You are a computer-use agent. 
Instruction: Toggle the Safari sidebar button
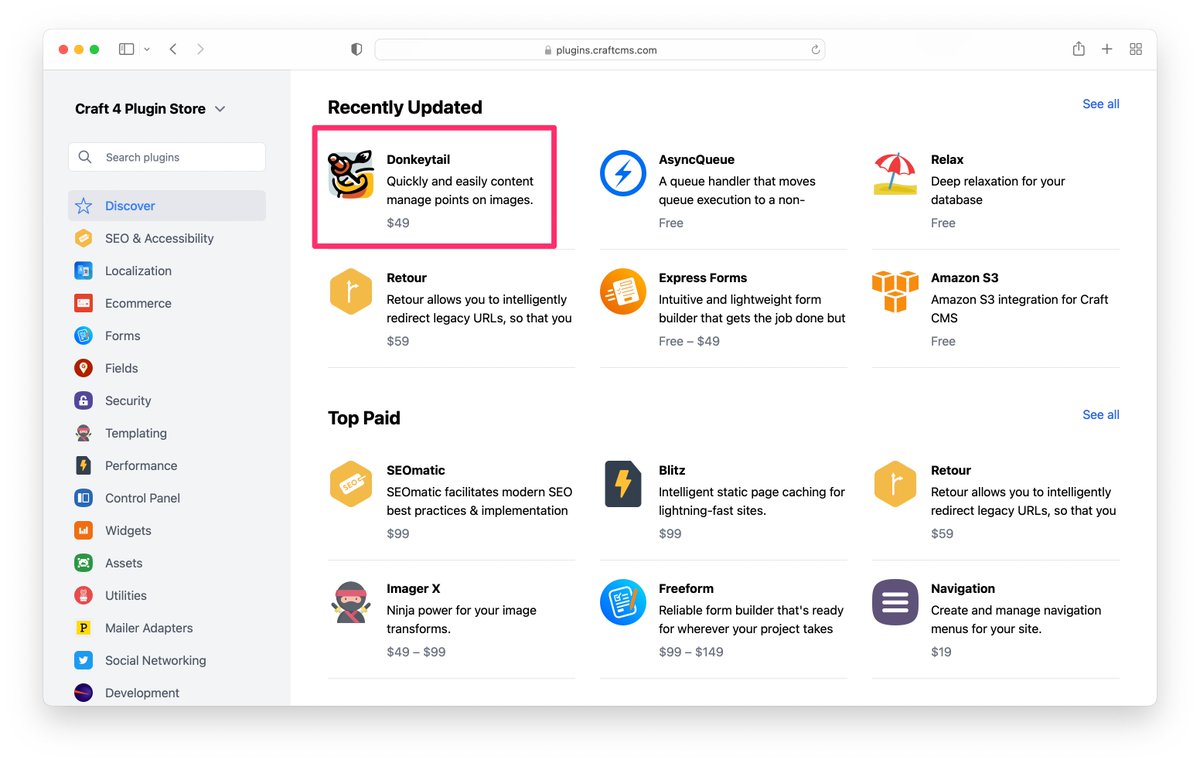(x=126, y=49)
